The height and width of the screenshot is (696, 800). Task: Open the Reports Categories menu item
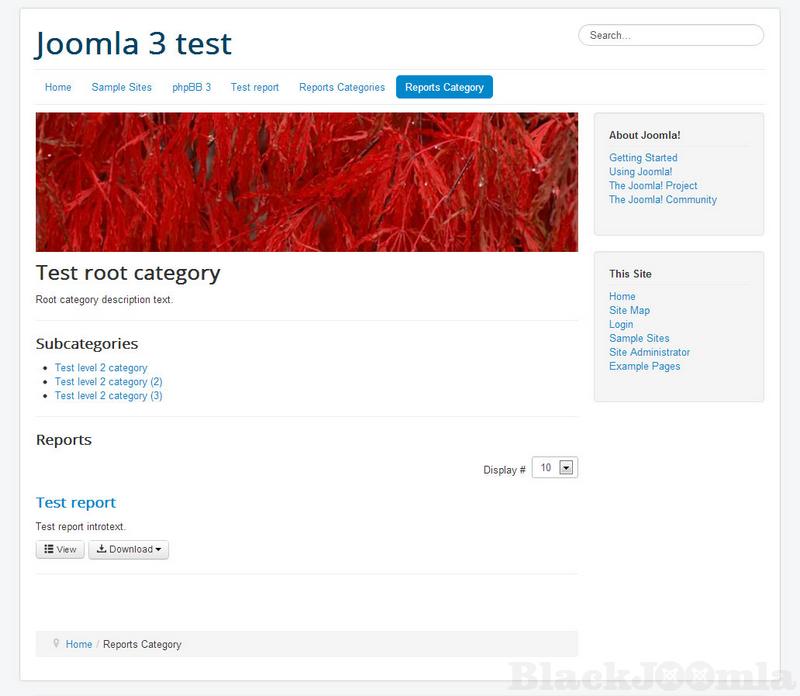[342, 87]
